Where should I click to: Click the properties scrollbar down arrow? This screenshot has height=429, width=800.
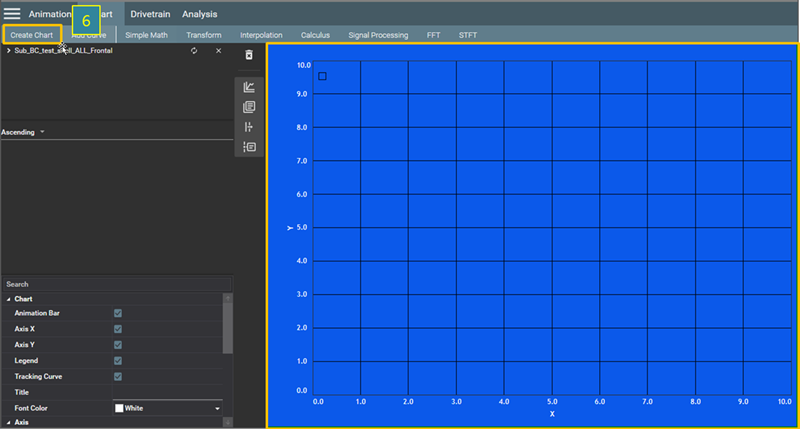(x=228, y=422)
